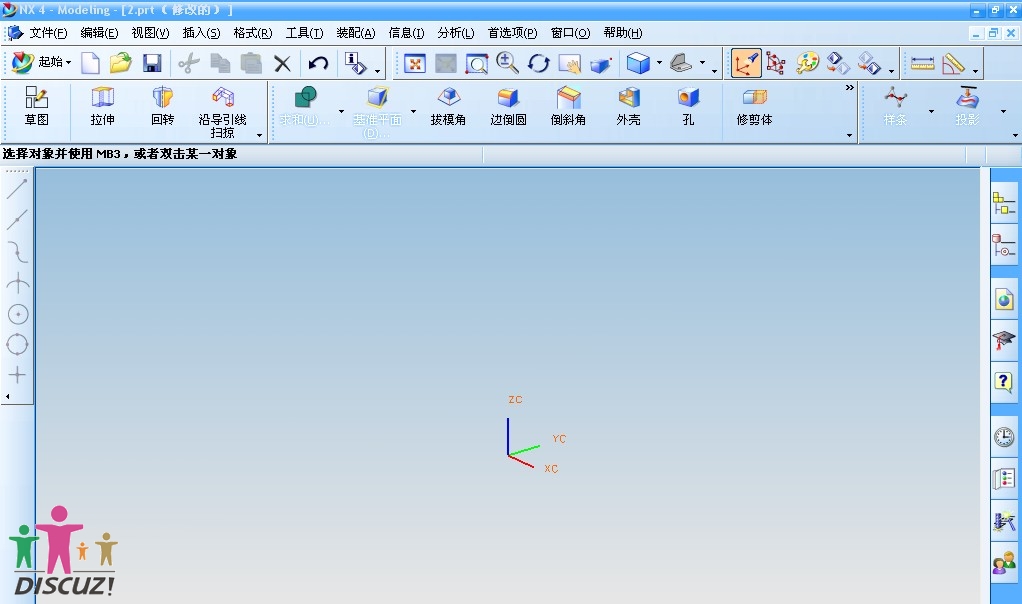Select the 拔模角 (Draft) tool
This screenshot has height=604, width=1022.
(448, 106)
